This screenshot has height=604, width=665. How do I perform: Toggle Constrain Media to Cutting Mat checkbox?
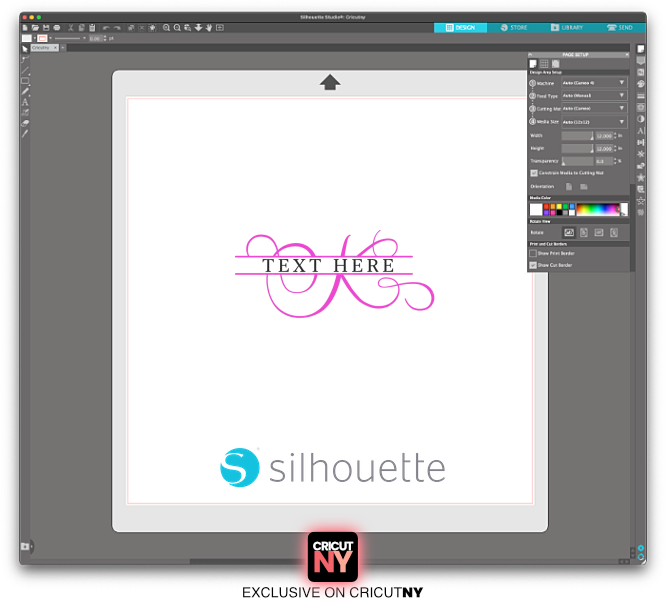(x=533, y=173)
